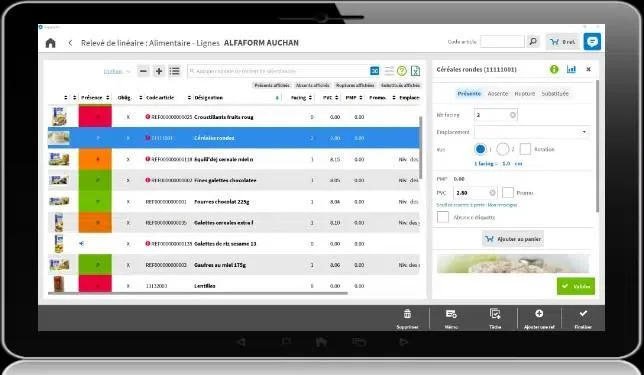The height and width of the screenshot is (375, 644).
Task: Open the Lentilles product thumbnail
Action: click(x=59, y=284)
